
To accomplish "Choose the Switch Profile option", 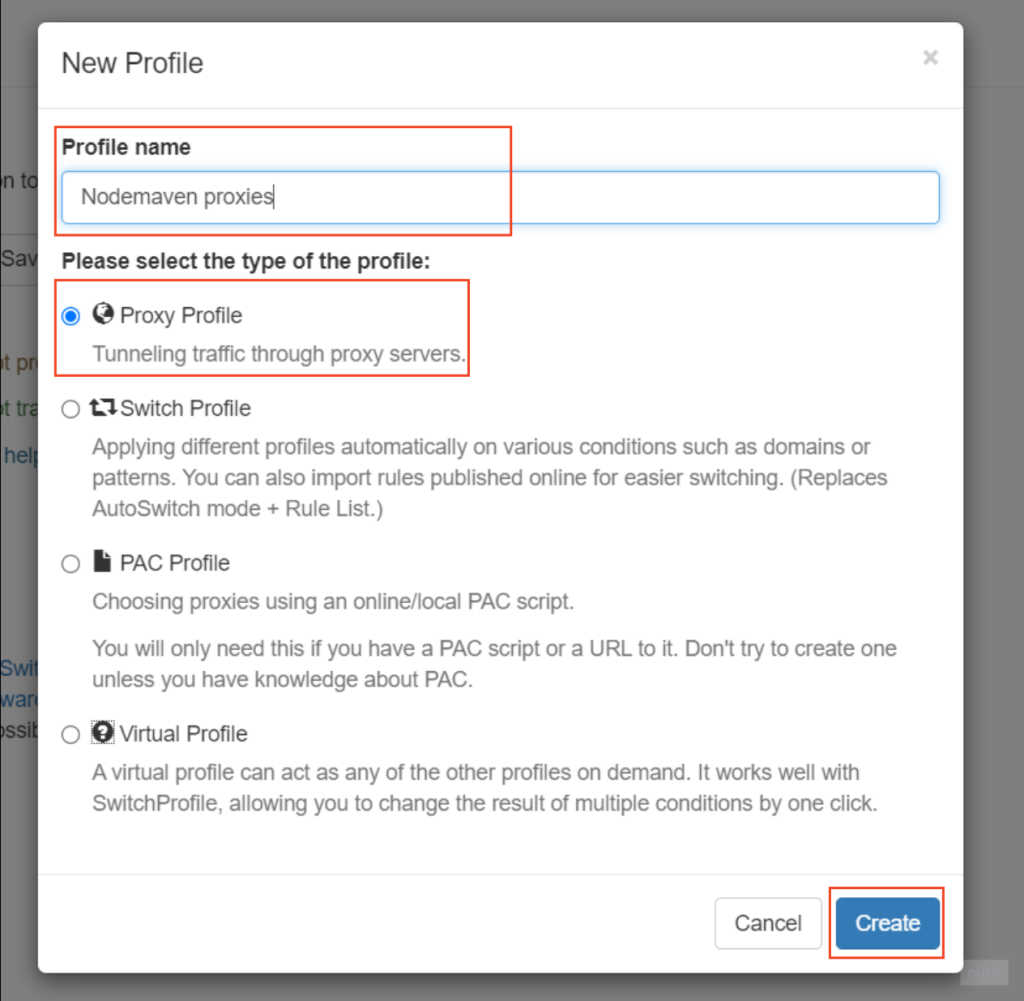I will click(70, 408).
